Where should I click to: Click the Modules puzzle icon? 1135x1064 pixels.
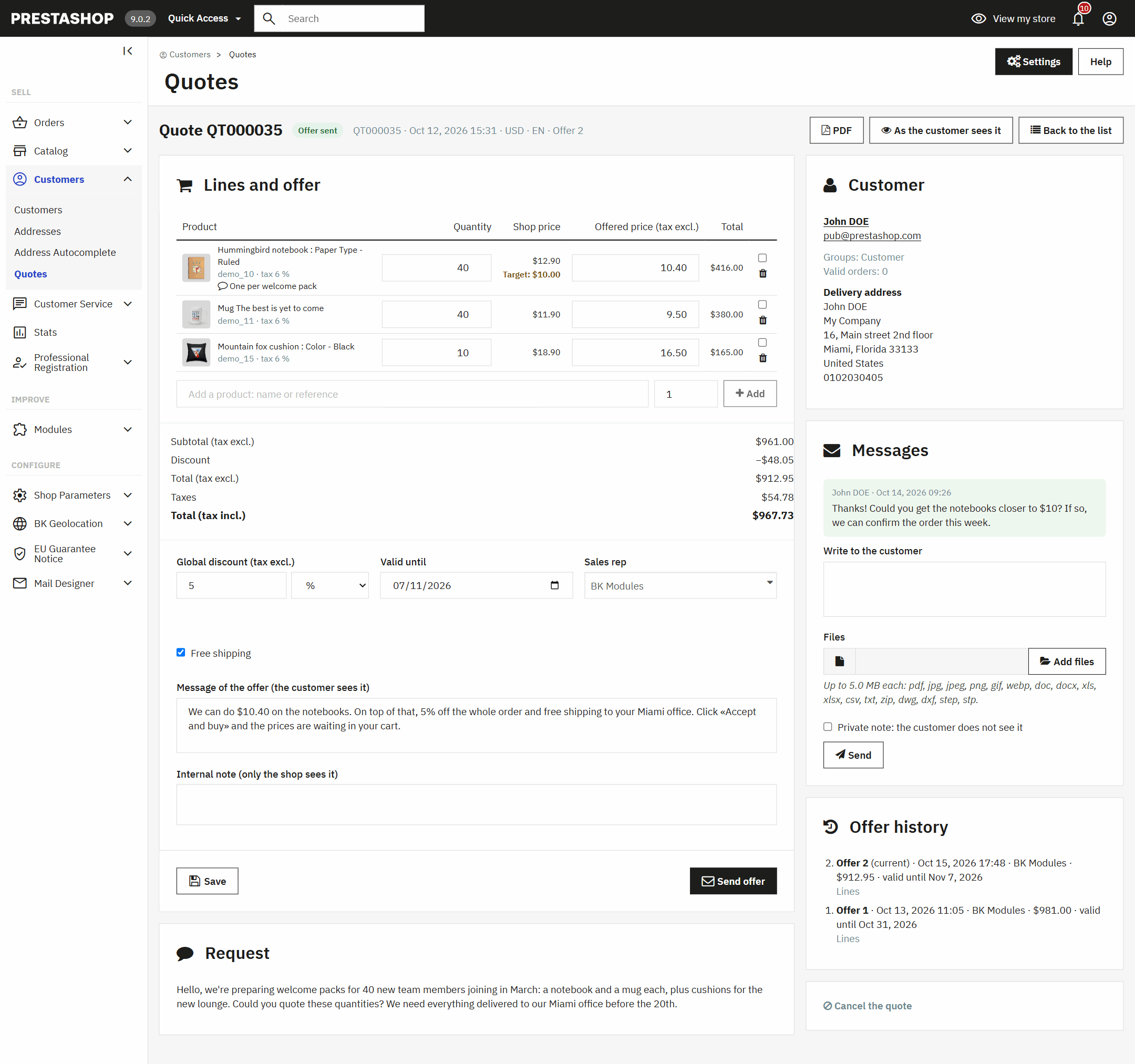pyautogui.click(x=20, y=429)
